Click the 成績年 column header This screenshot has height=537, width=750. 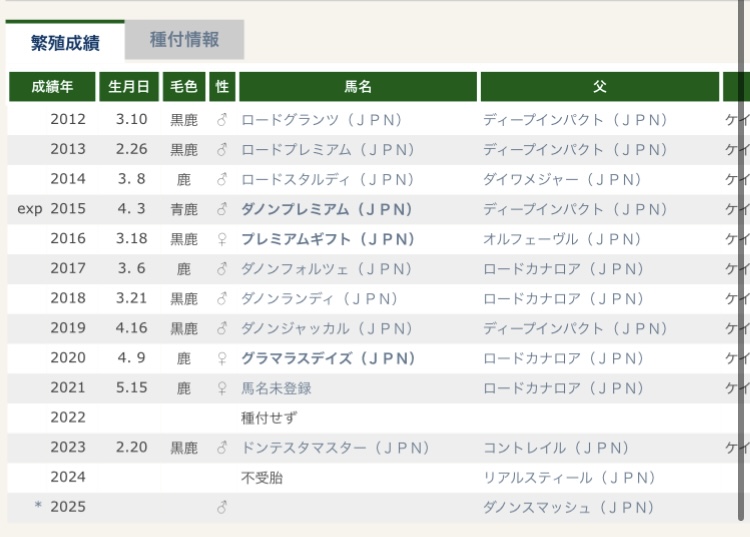(52, 87)
